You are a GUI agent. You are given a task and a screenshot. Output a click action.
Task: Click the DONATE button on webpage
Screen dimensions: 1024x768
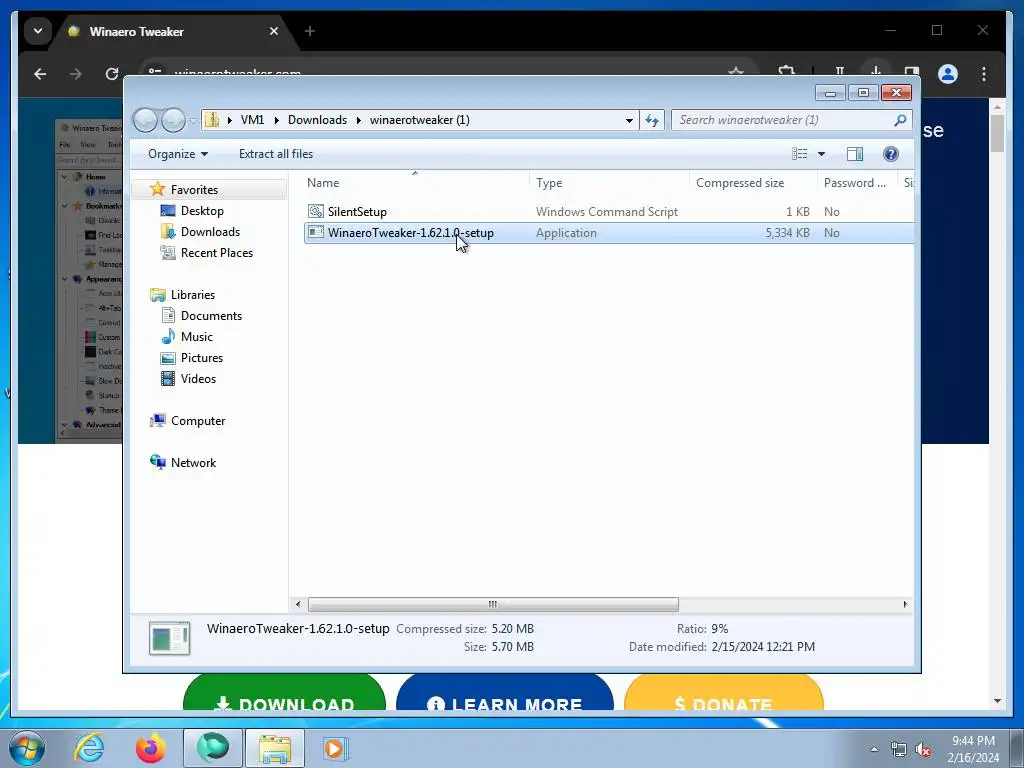pos(724,692)
